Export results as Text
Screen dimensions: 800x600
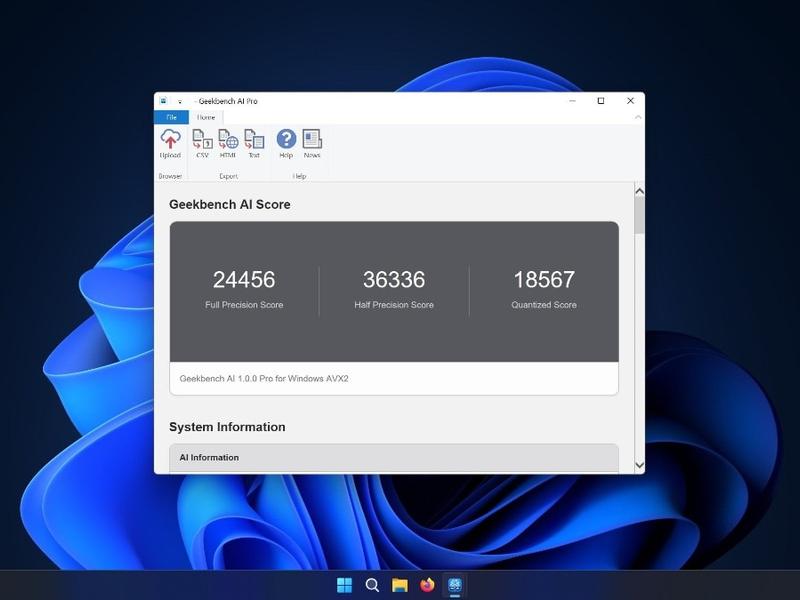254,144
